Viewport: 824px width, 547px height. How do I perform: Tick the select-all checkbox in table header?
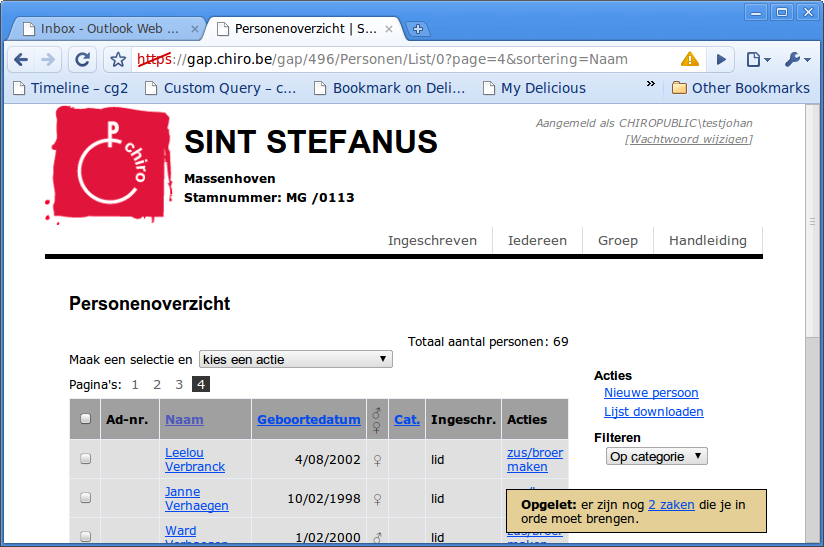85,419
